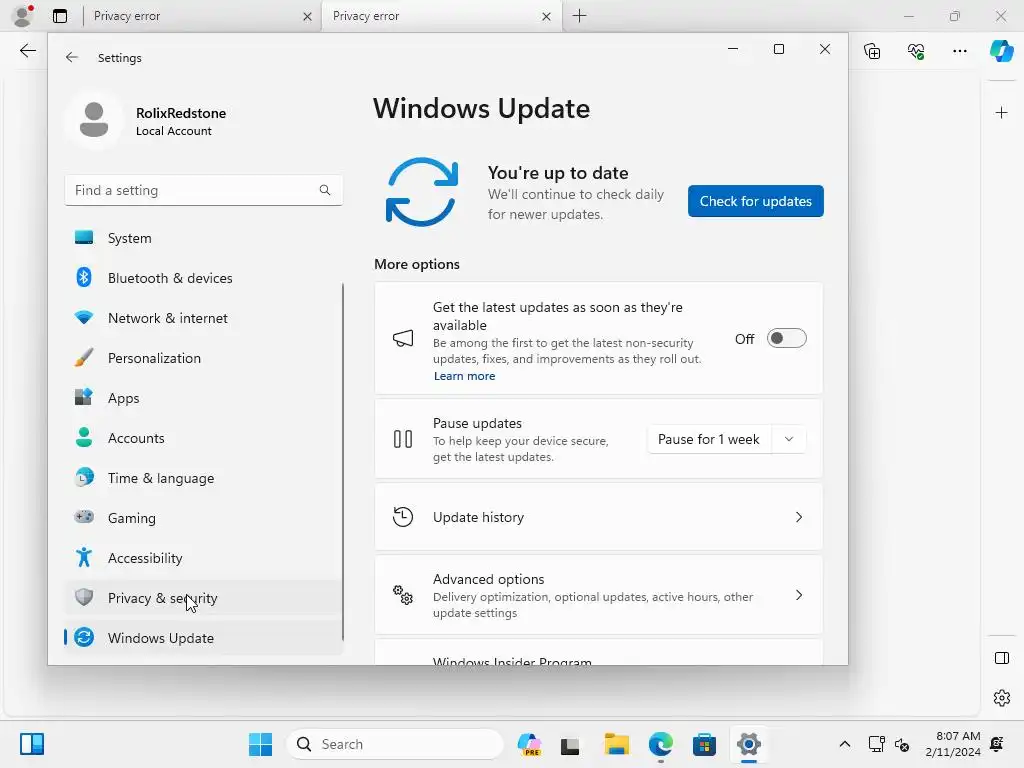This screenshot has height=768, width=1024.
Task: Launch Microsoft Edge from the taskbar
Action: click(x=661, y=744)
